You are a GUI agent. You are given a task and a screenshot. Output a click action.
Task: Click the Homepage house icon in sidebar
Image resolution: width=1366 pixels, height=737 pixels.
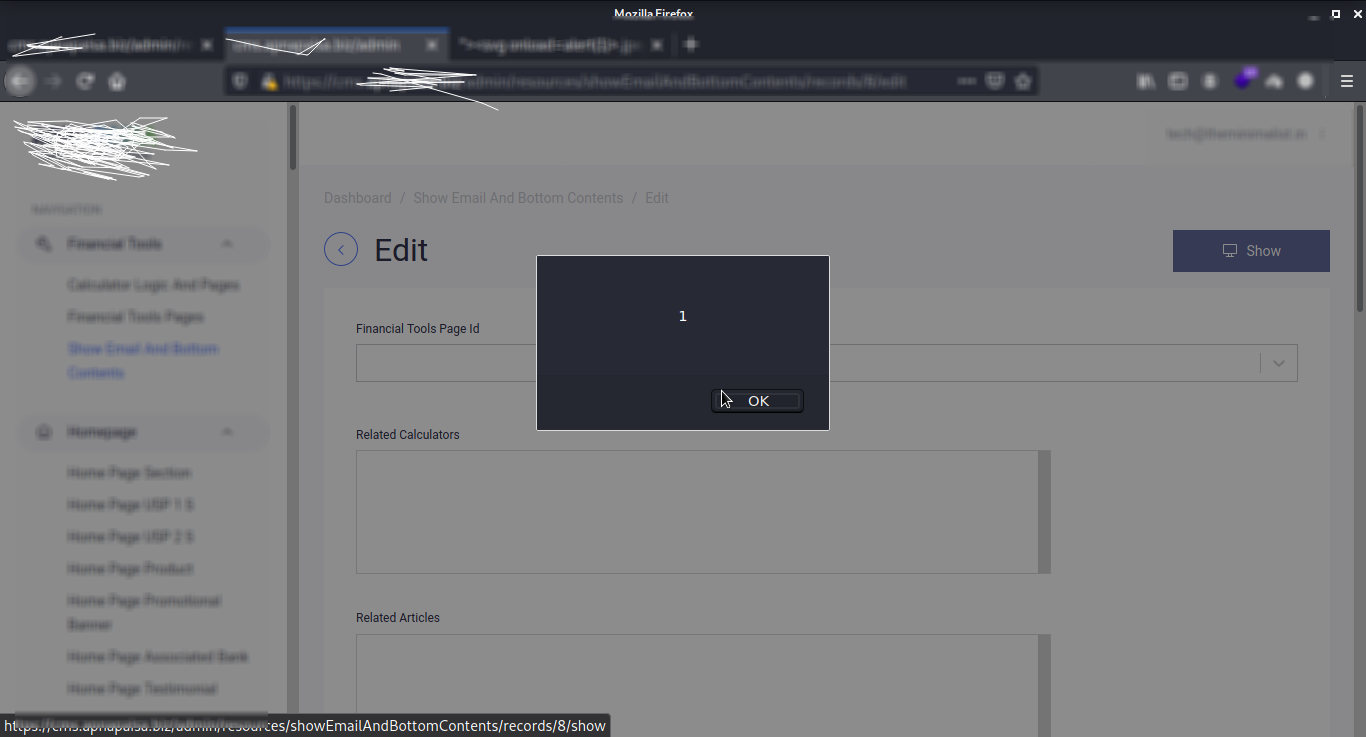[43, 432]
